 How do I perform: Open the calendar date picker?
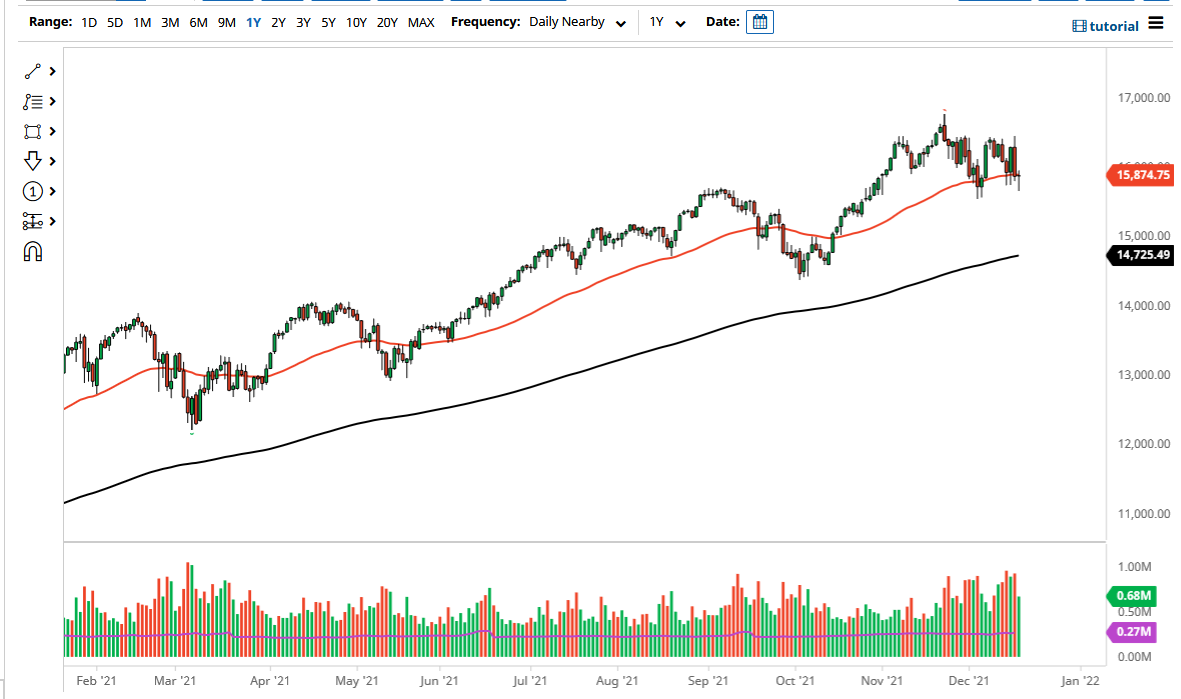(x=759, y=21)
